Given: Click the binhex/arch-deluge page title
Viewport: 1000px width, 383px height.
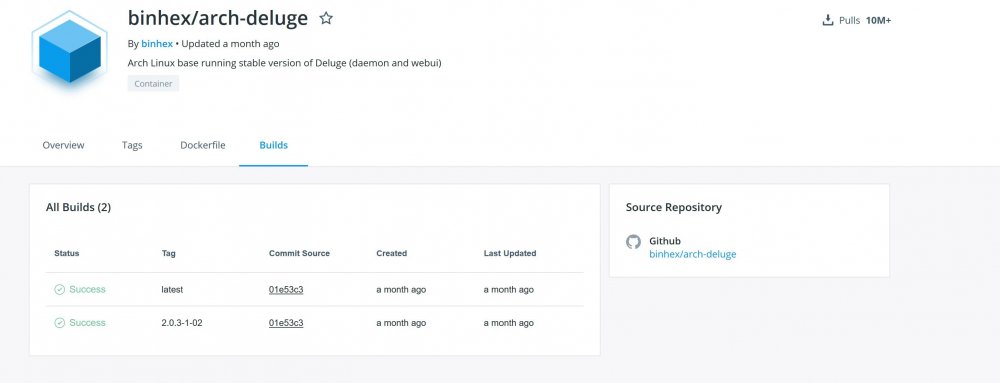Looking at the screenshot, I should 217,18.
